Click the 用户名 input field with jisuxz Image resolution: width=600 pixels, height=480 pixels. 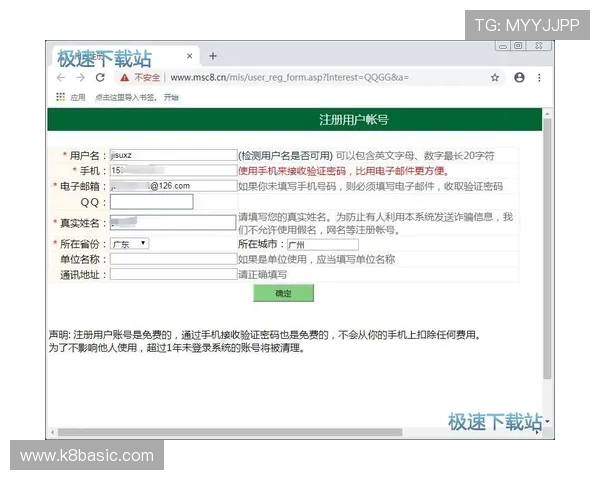click(x=173, y=155)
